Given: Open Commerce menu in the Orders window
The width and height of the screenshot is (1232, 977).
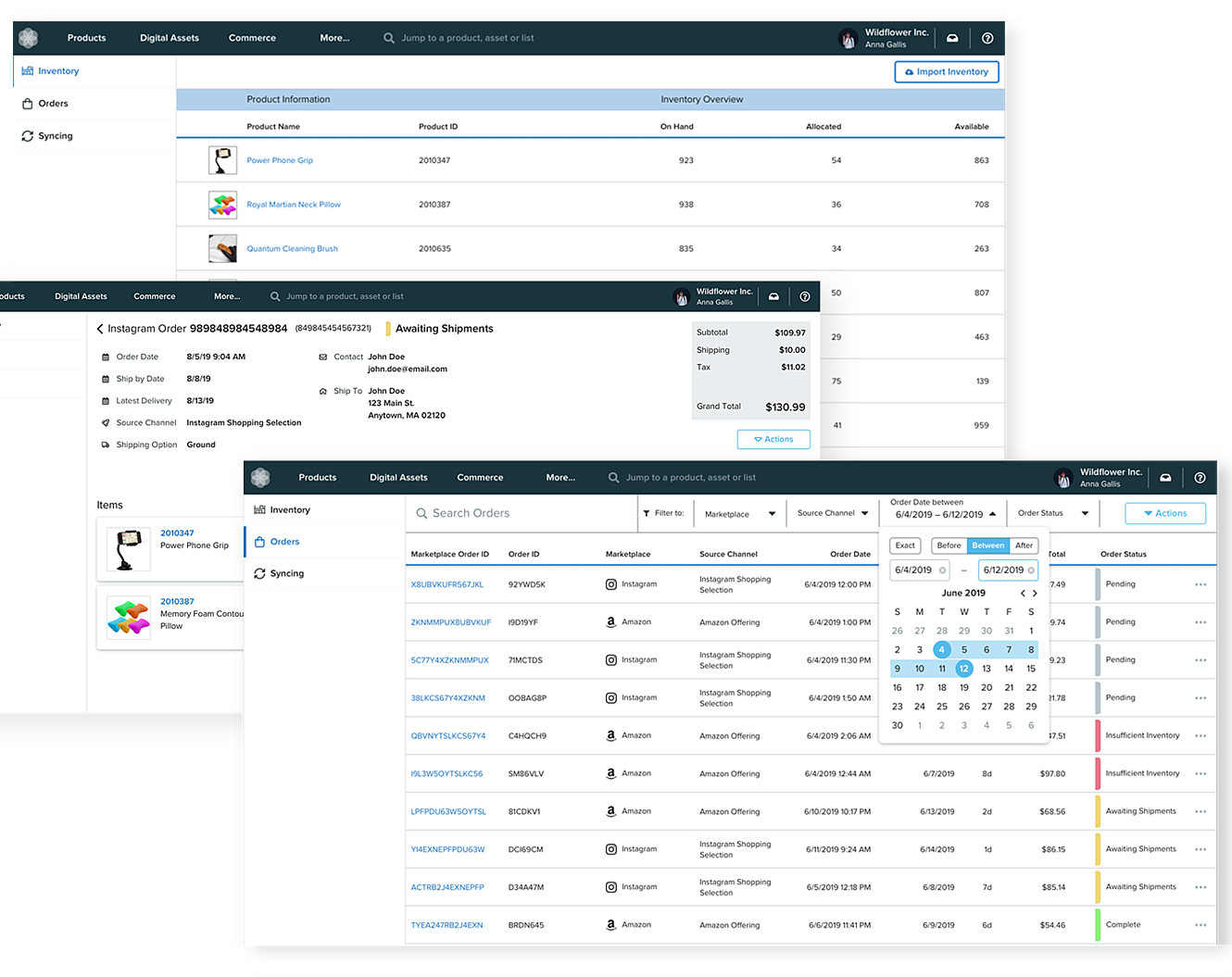Looking at the screenshot, I should coord(480,478).
